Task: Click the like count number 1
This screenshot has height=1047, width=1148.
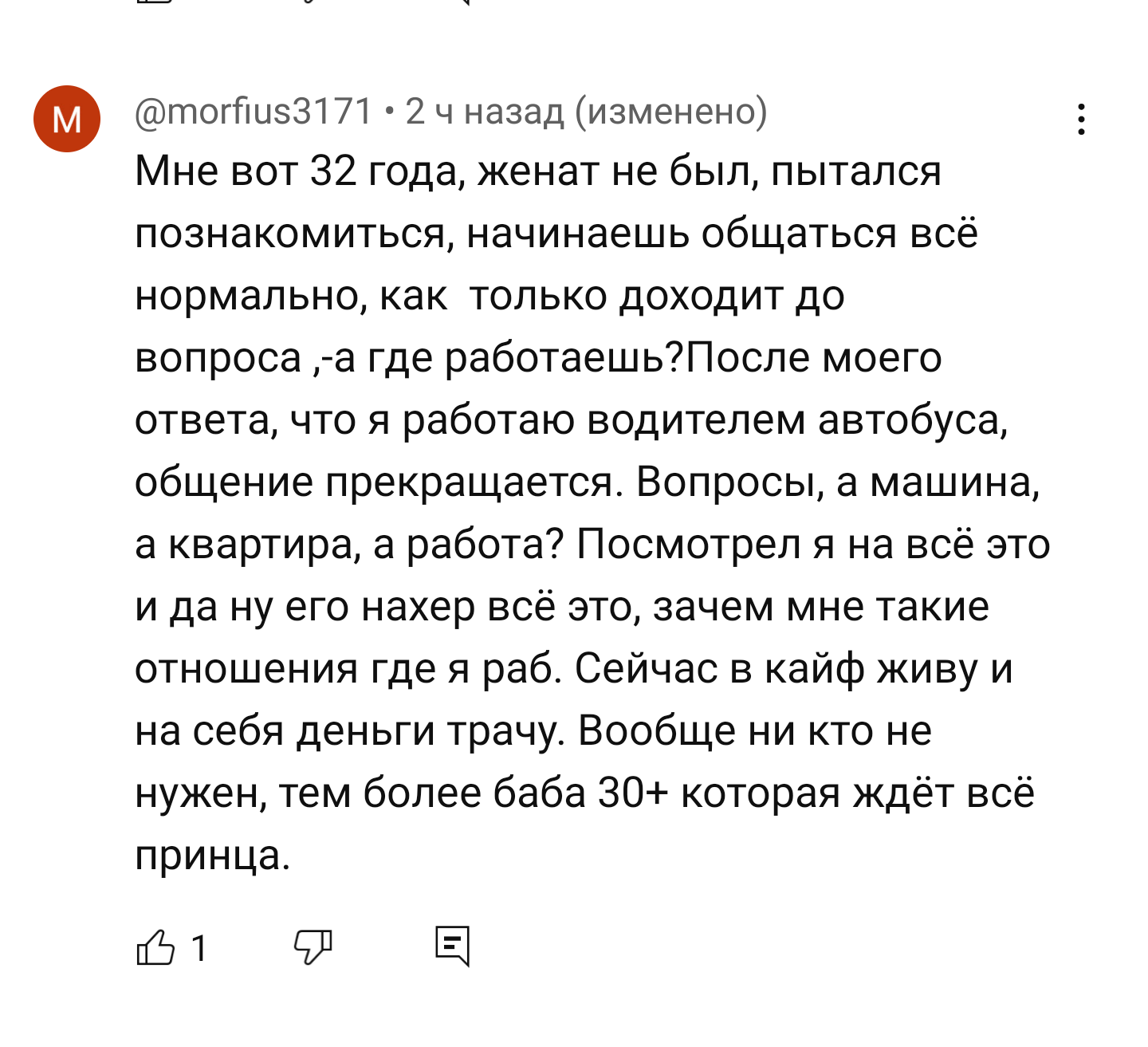Action: 199,948
